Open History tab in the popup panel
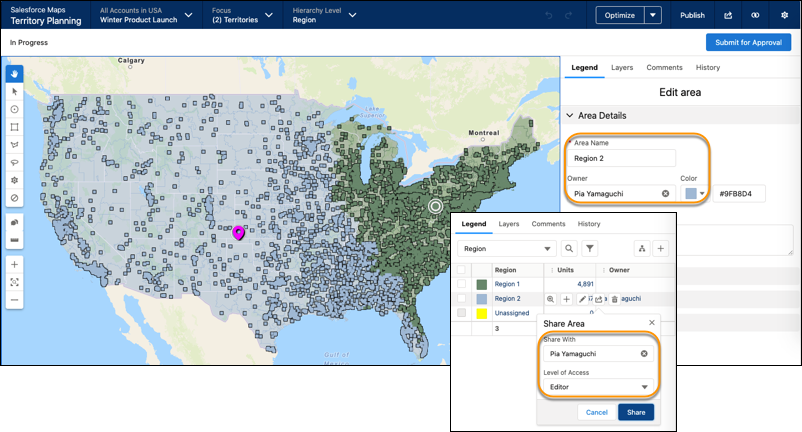Screen dimensions: 802x432 point(589,224)
